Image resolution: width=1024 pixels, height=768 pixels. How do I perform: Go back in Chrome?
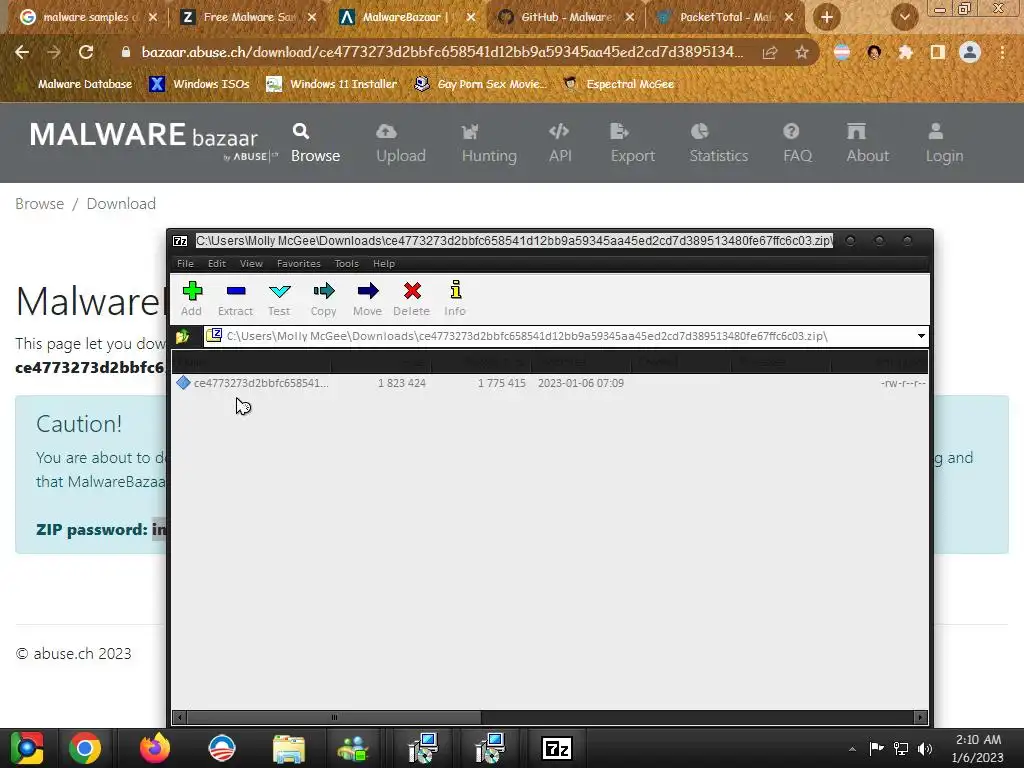click(22, 52)
